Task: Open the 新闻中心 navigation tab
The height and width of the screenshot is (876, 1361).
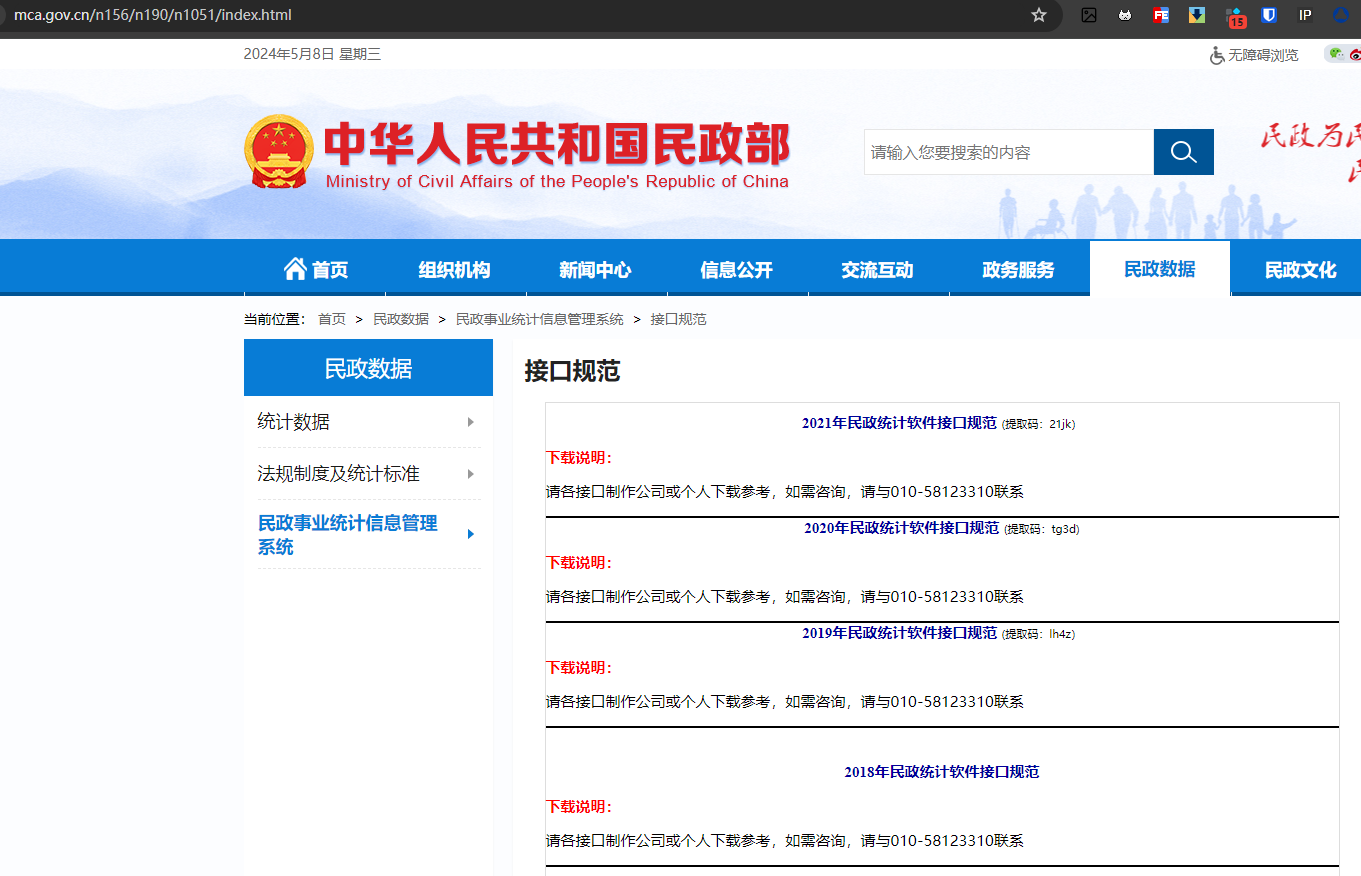Action: point(595,269)
